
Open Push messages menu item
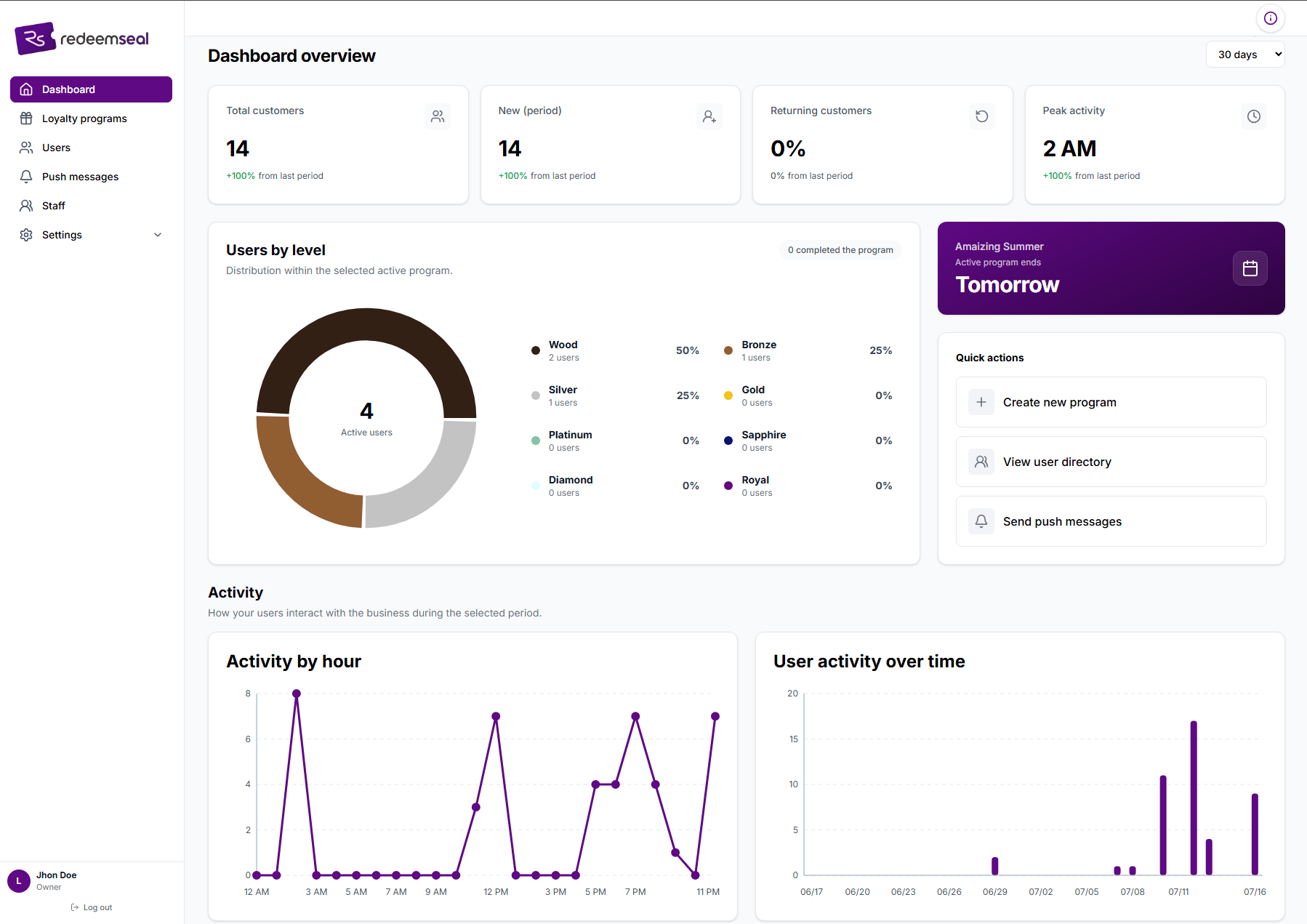pyautogui.click(x=91, y=177)
